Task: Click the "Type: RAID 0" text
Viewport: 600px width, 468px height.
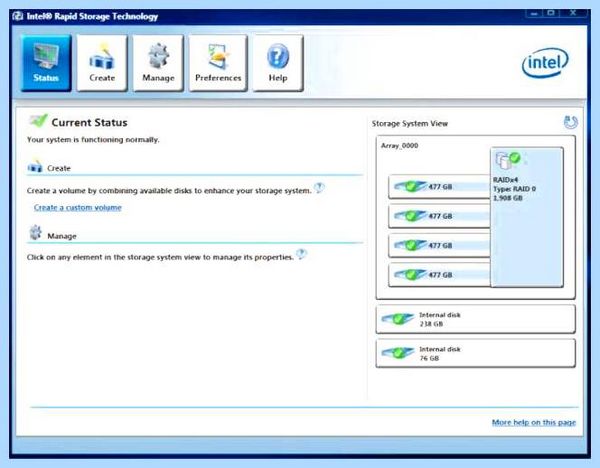Action: tap(514, 189)
